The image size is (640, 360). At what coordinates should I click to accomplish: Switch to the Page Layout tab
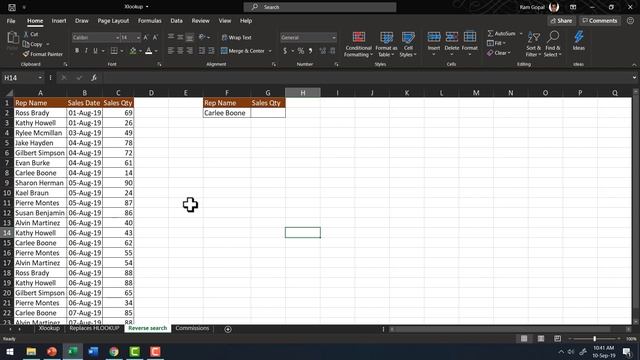click(x=113, y=21)
